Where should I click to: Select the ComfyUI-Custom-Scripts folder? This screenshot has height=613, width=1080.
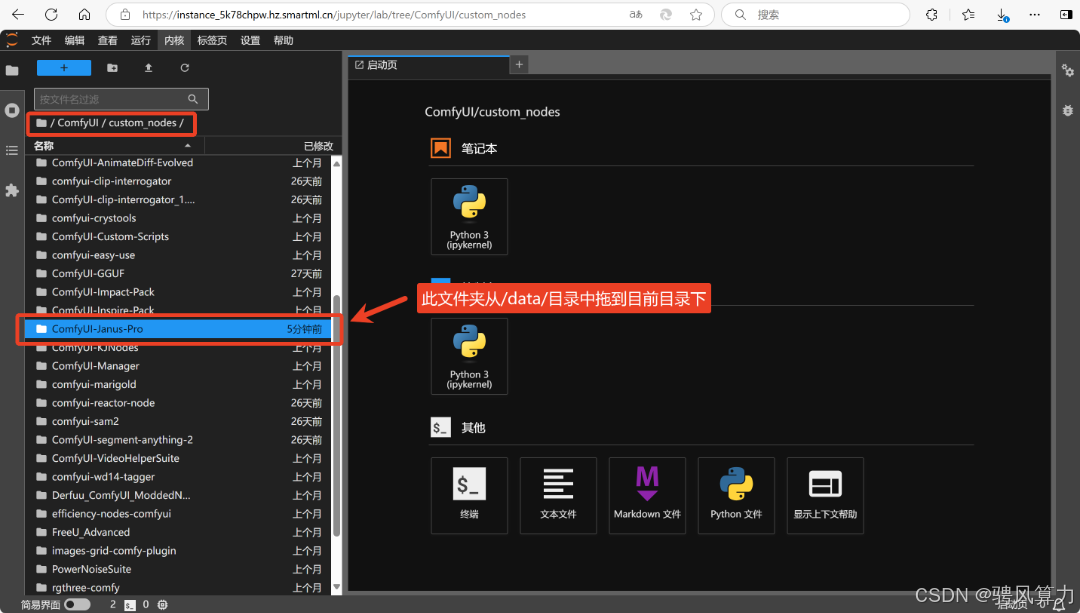(178, 236)
